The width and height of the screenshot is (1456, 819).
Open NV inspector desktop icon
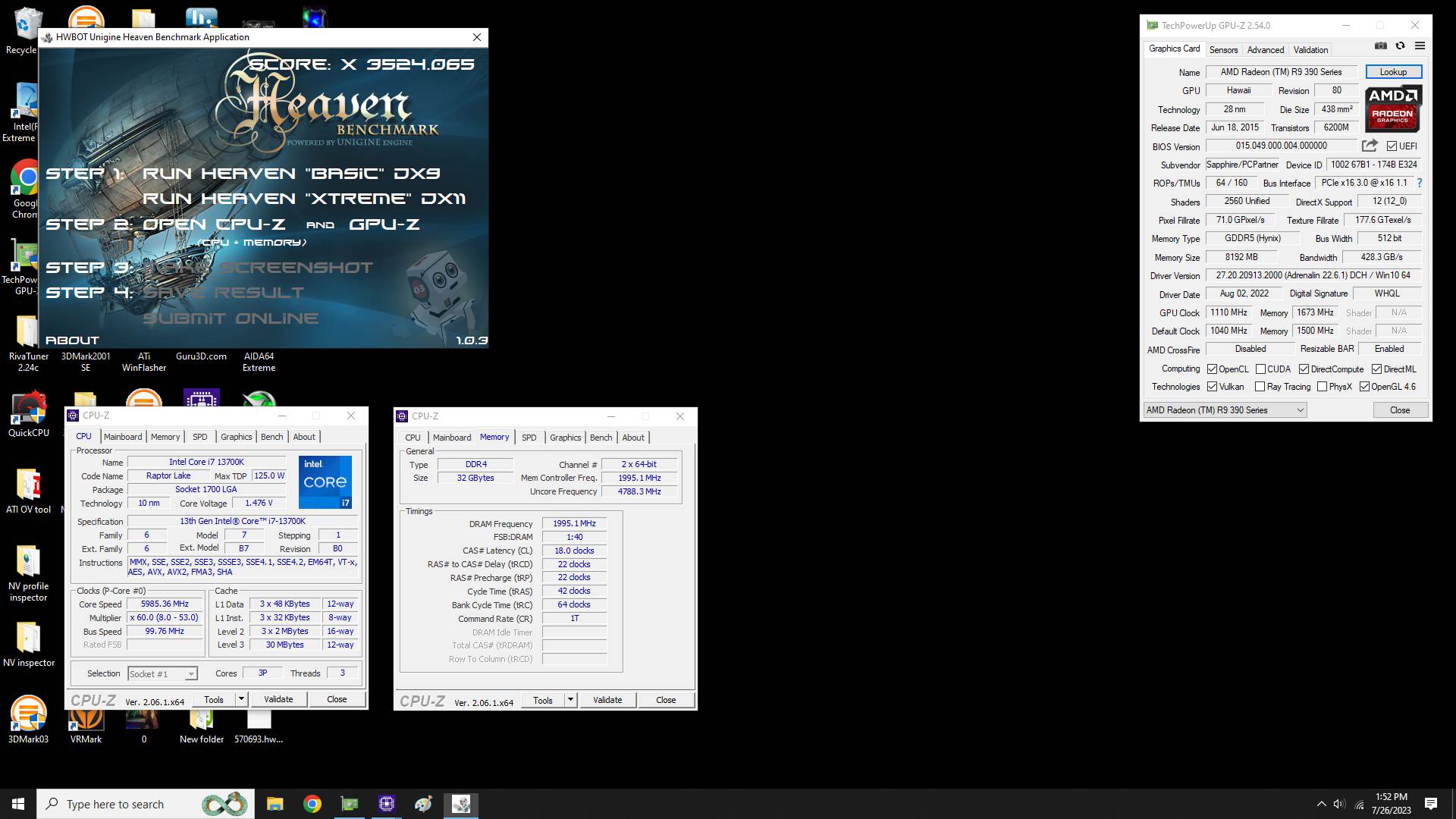pos(28,645)
